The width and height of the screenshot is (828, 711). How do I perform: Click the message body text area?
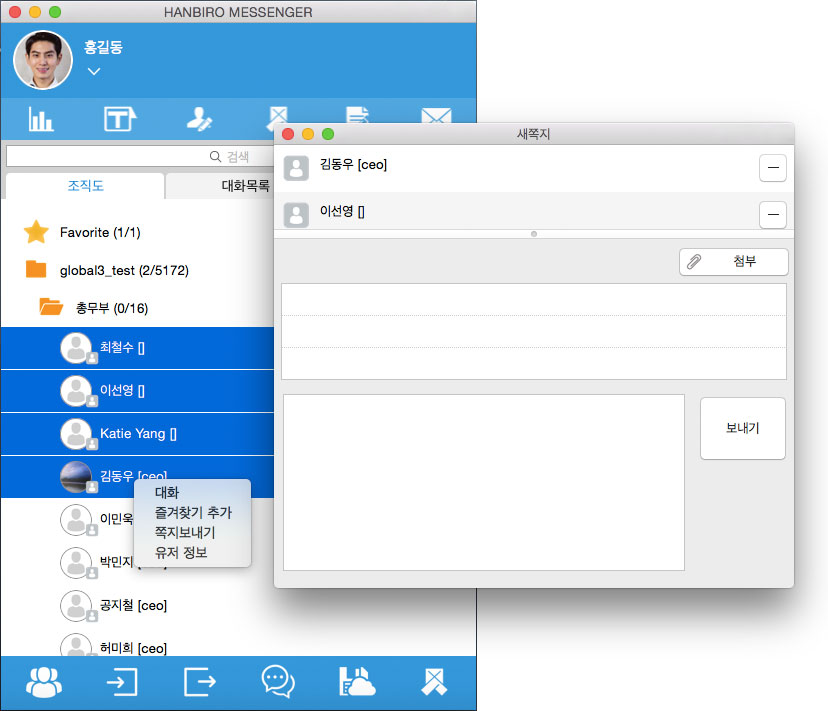[x=484, y=482]
